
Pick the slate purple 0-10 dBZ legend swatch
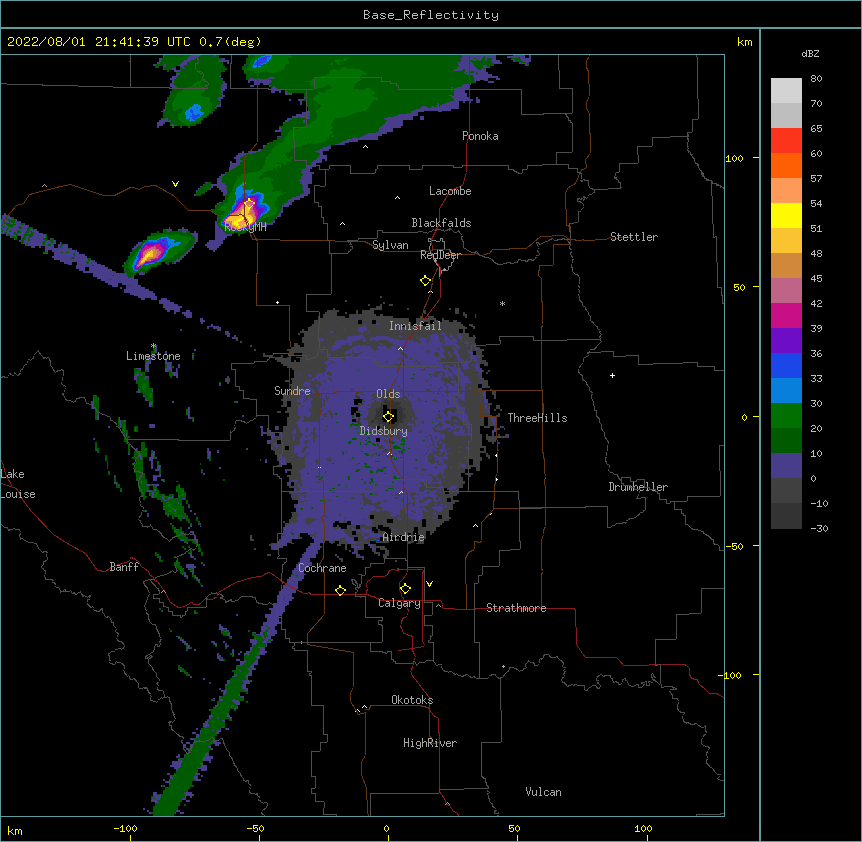786,466
